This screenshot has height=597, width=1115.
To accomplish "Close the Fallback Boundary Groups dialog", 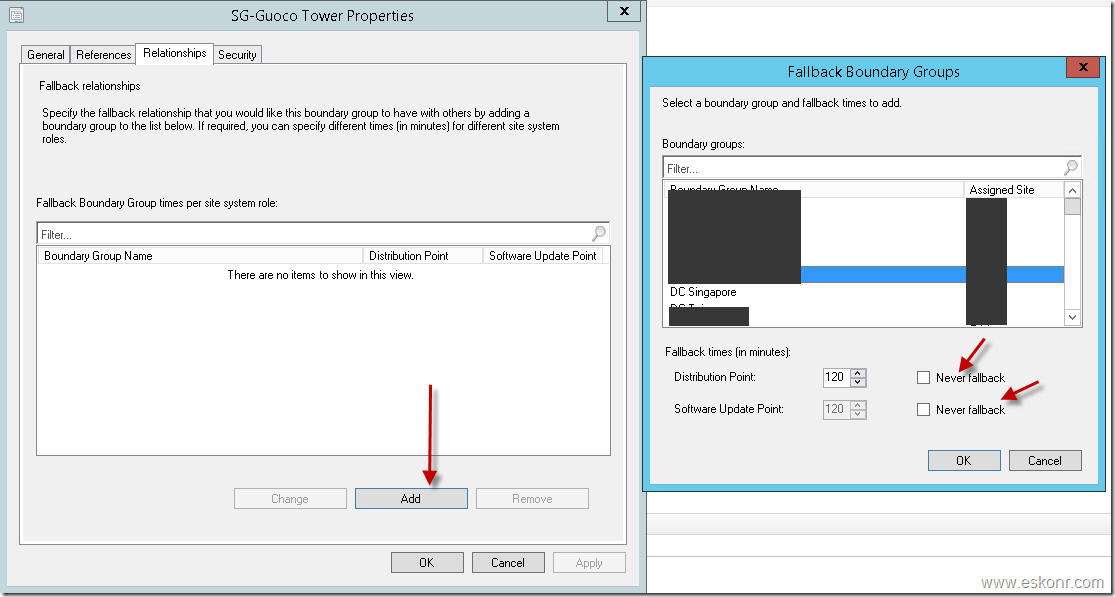I will pos(1081,68).
